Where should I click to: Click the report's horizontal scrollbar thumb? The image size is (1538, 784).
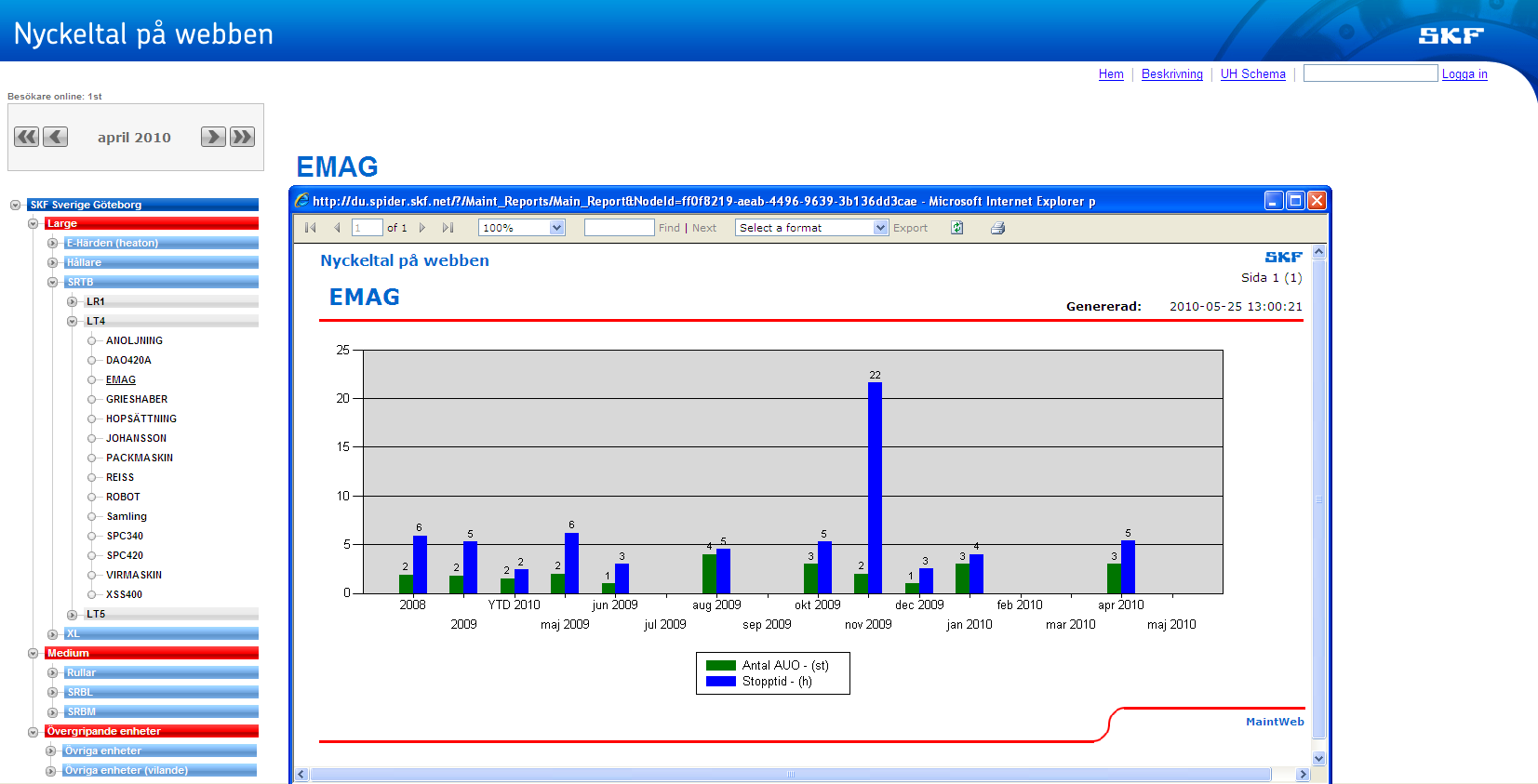click(790, 775)
